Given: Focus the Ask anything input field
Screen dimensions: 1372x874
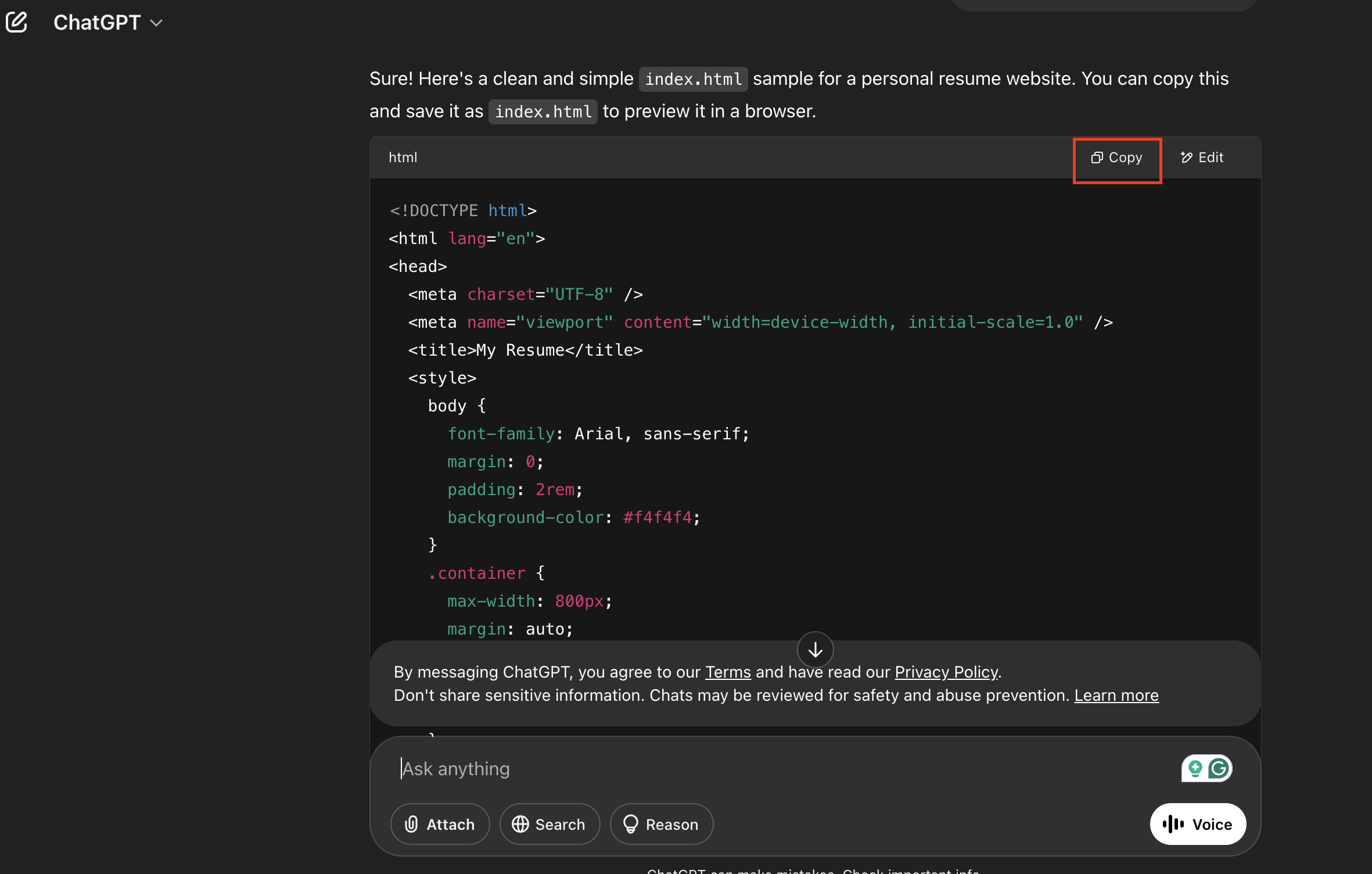Looking at the screenshot, I should tap(784, 768).
